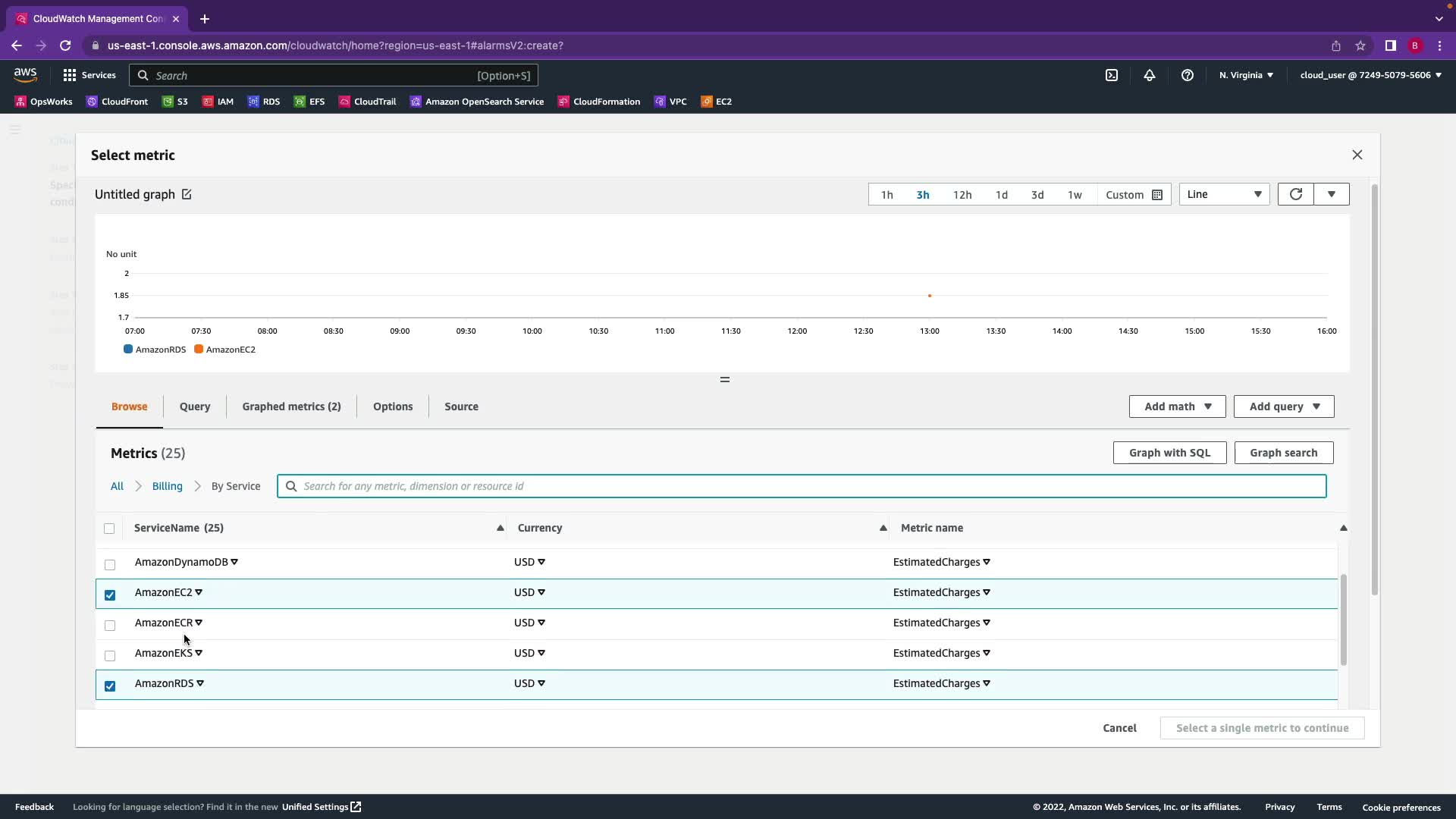This screenshot has width=1456, height=819.
Task: Switch to the Graphed metrics (2) tab
Action: [x=291, y=406]
